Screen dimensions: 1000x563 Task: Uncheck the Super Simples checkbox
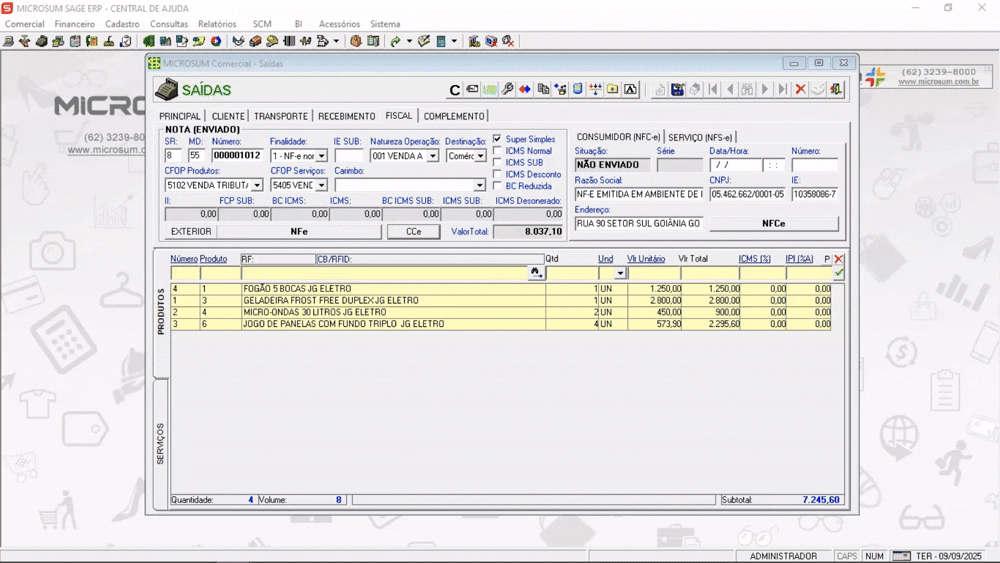[x=498, y=140]
